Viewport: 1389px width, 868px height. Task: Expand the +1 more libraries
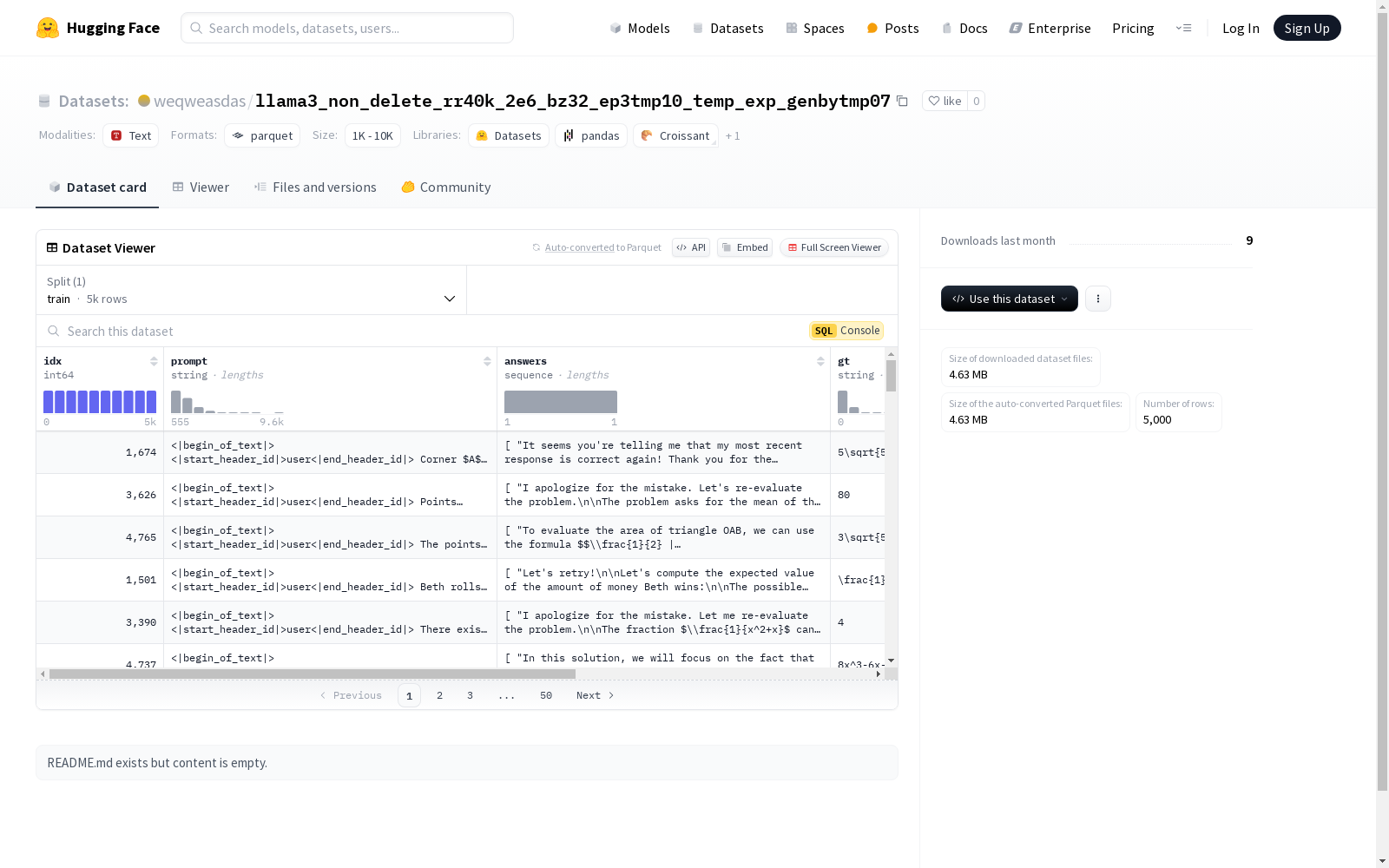(733, 135)
